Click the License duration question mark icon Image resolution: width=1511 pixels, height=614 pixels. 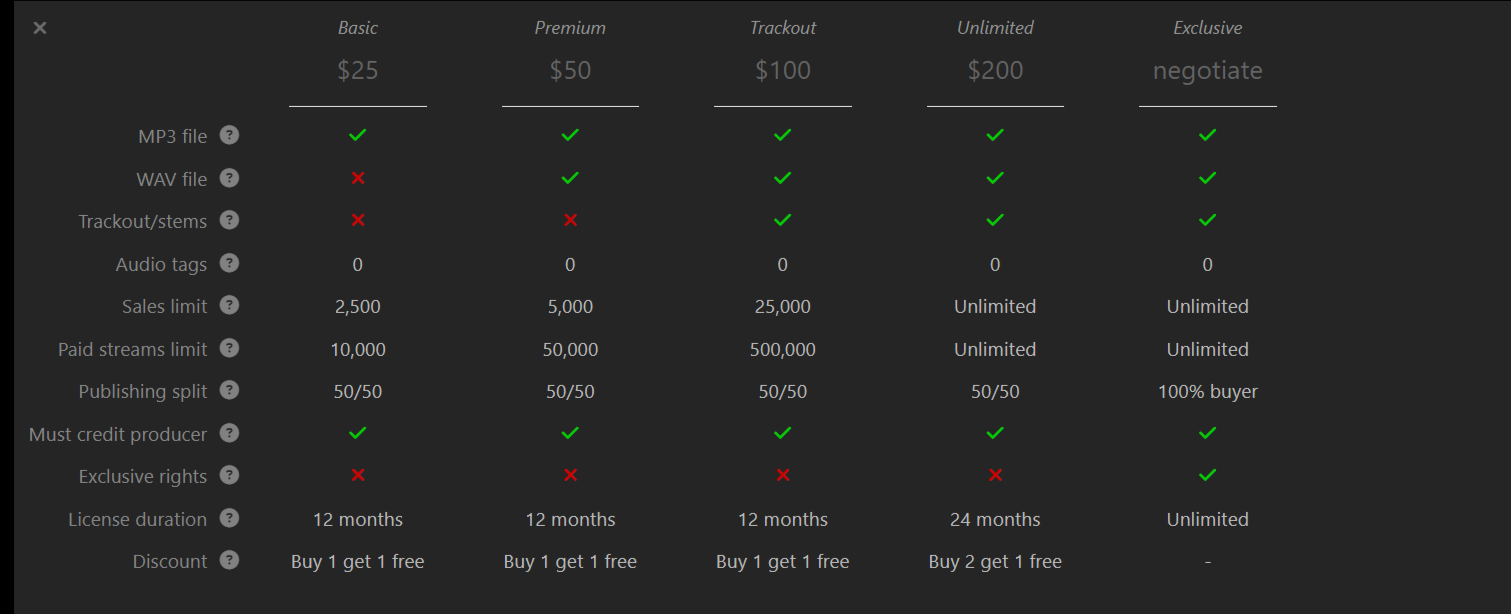(x=229, y=518)
